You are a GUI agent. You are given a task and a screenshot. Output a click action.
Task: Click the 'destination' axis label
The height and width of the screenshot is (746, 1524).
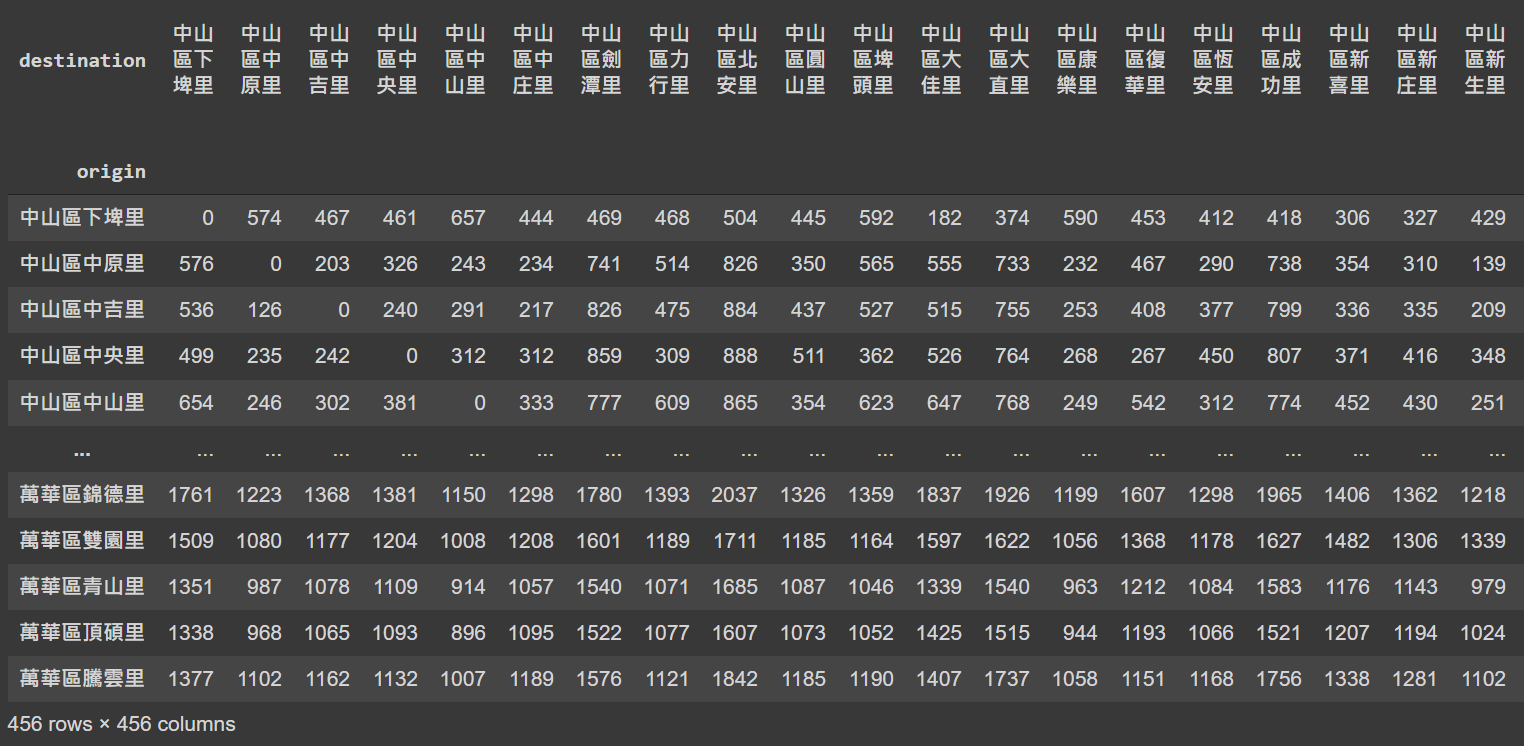[82, 60]
